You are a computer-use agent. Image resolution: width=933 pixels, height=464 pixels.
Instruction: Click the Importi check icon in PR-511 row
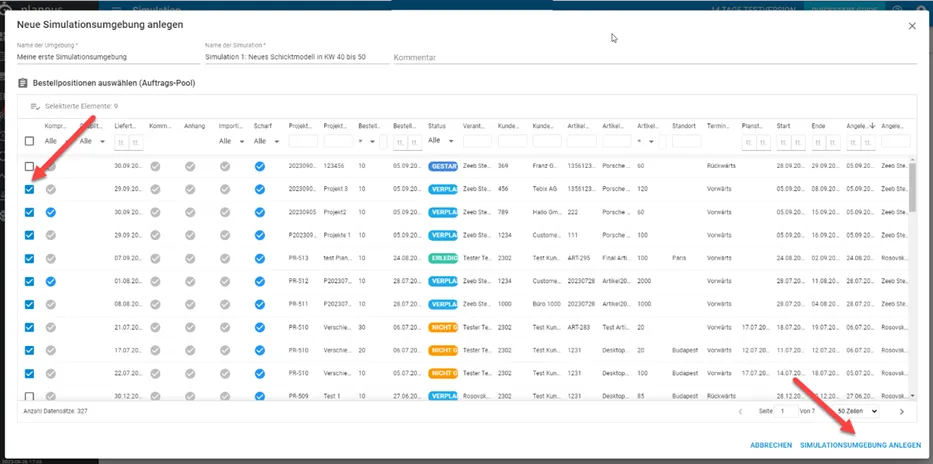(x=225, y=304)
